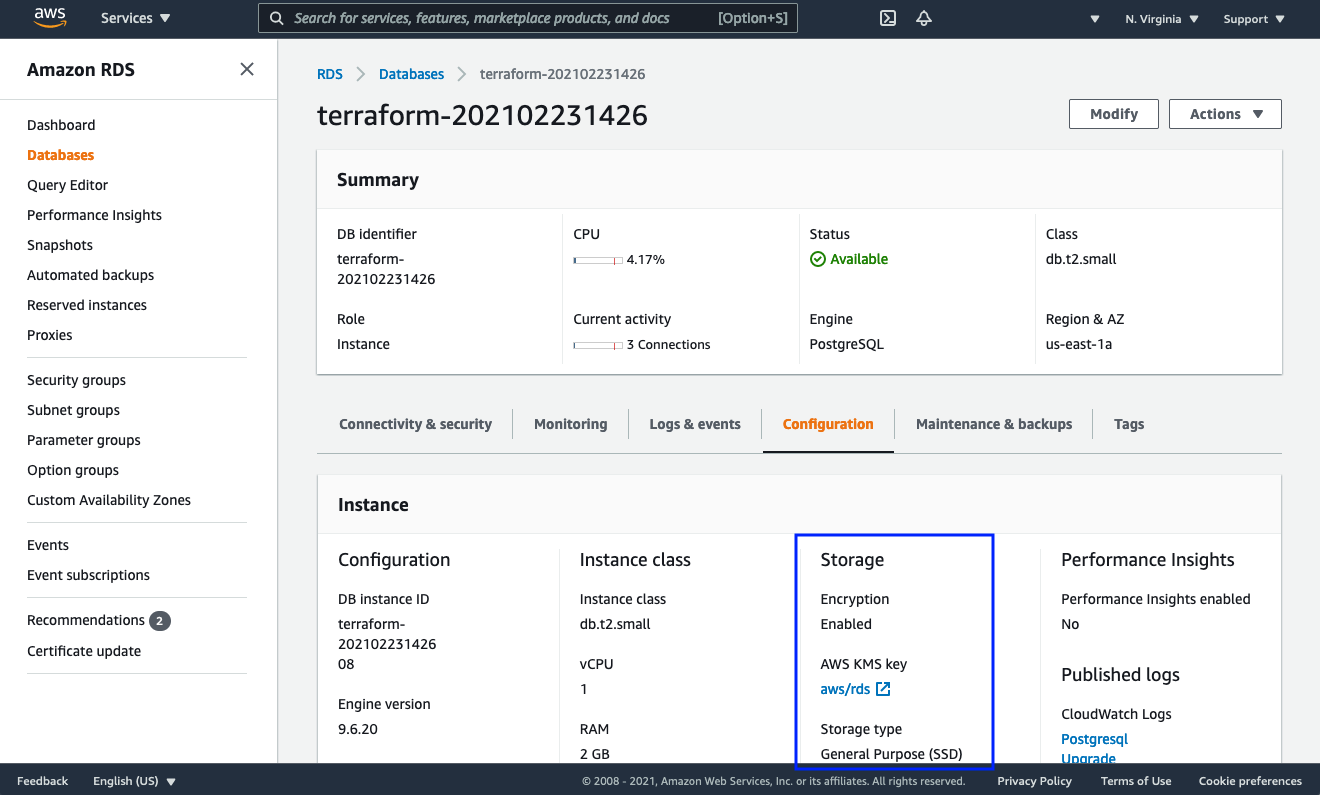The height and width of the screenshot is (795, 1320).
Task: Click the Feedback link in footer
Action: click(43, 781)
